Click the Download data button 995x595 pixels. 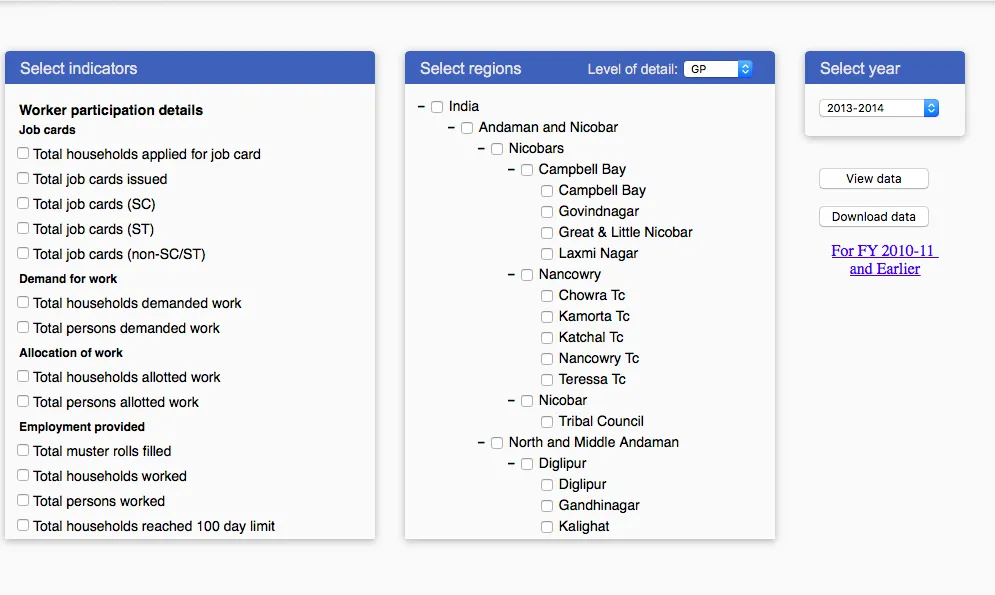tap(873, 217)
